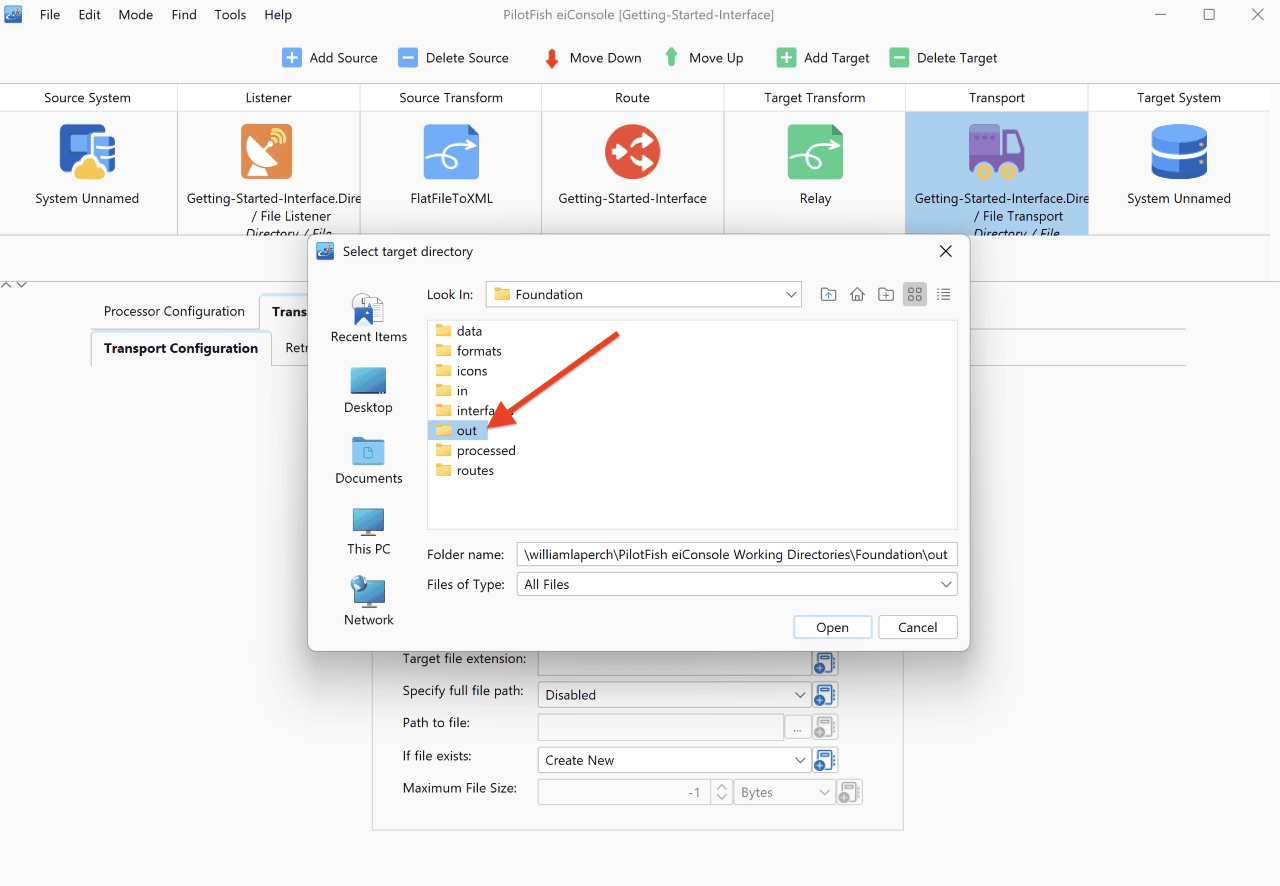Click the Folder name input field
Viewport: 1280px width, 886px height.
coord(738,554)
